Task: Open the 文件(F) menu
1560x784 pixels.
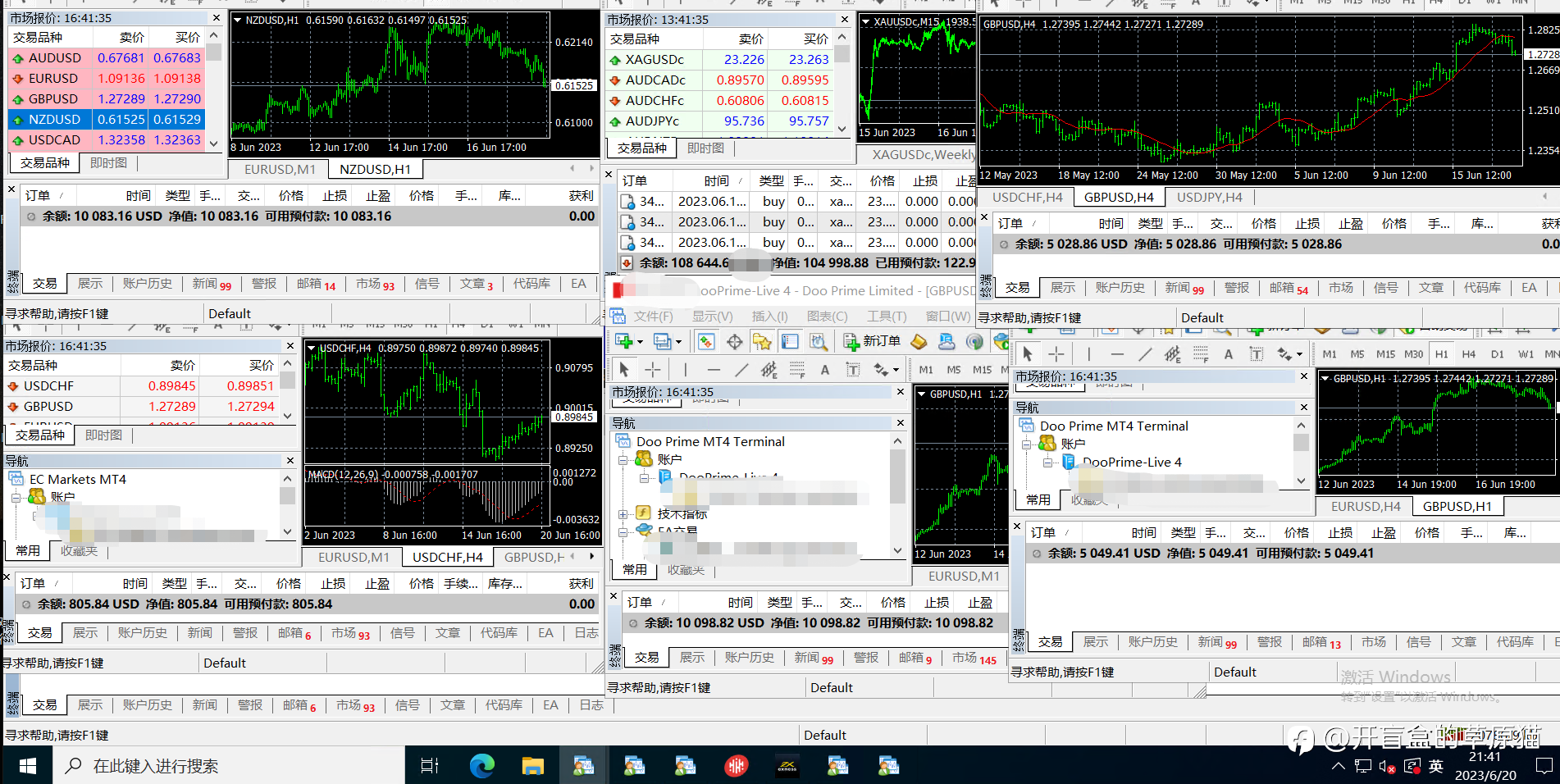Action: [x=653, y=317]
